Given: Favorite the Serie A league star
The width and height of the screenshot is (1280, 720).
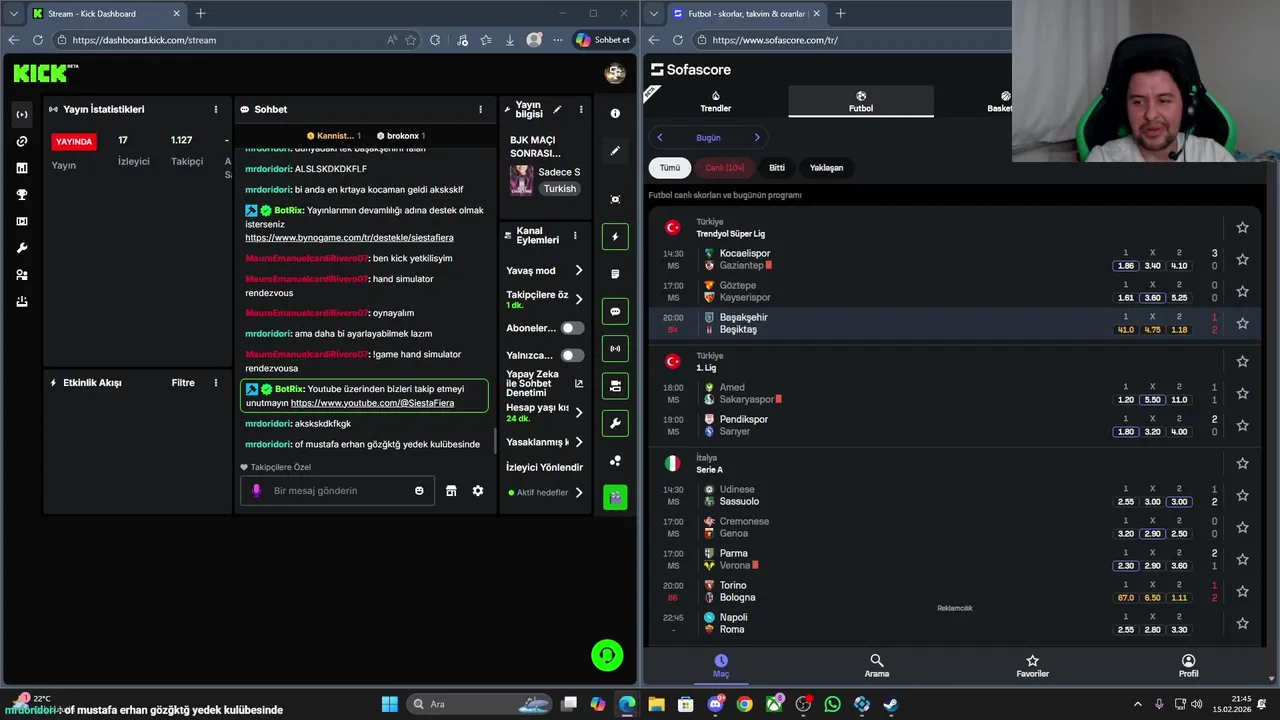Looking at the screenshot, I should (1242, 464).
